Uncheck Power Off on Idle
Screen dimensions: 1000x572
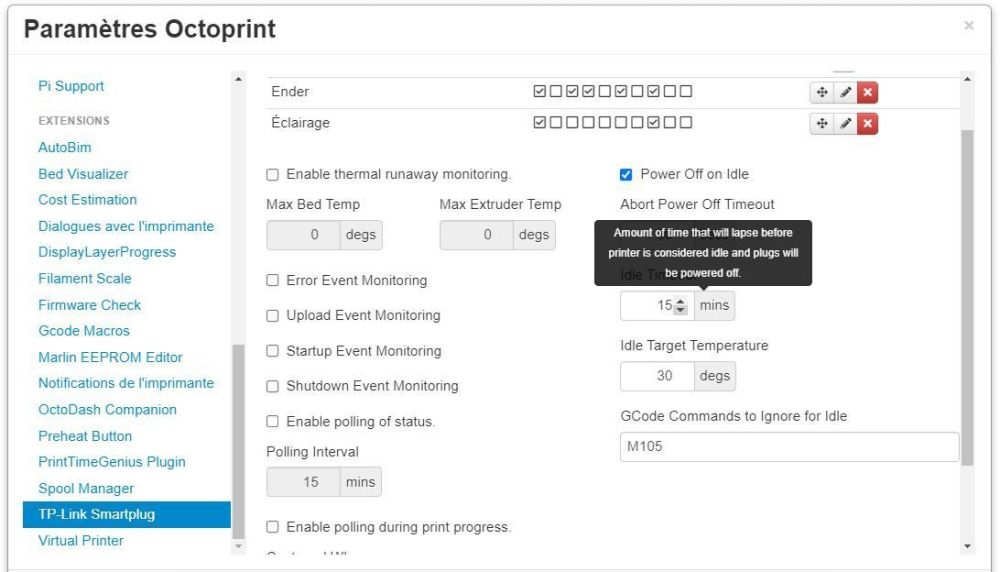coord(626,174)
